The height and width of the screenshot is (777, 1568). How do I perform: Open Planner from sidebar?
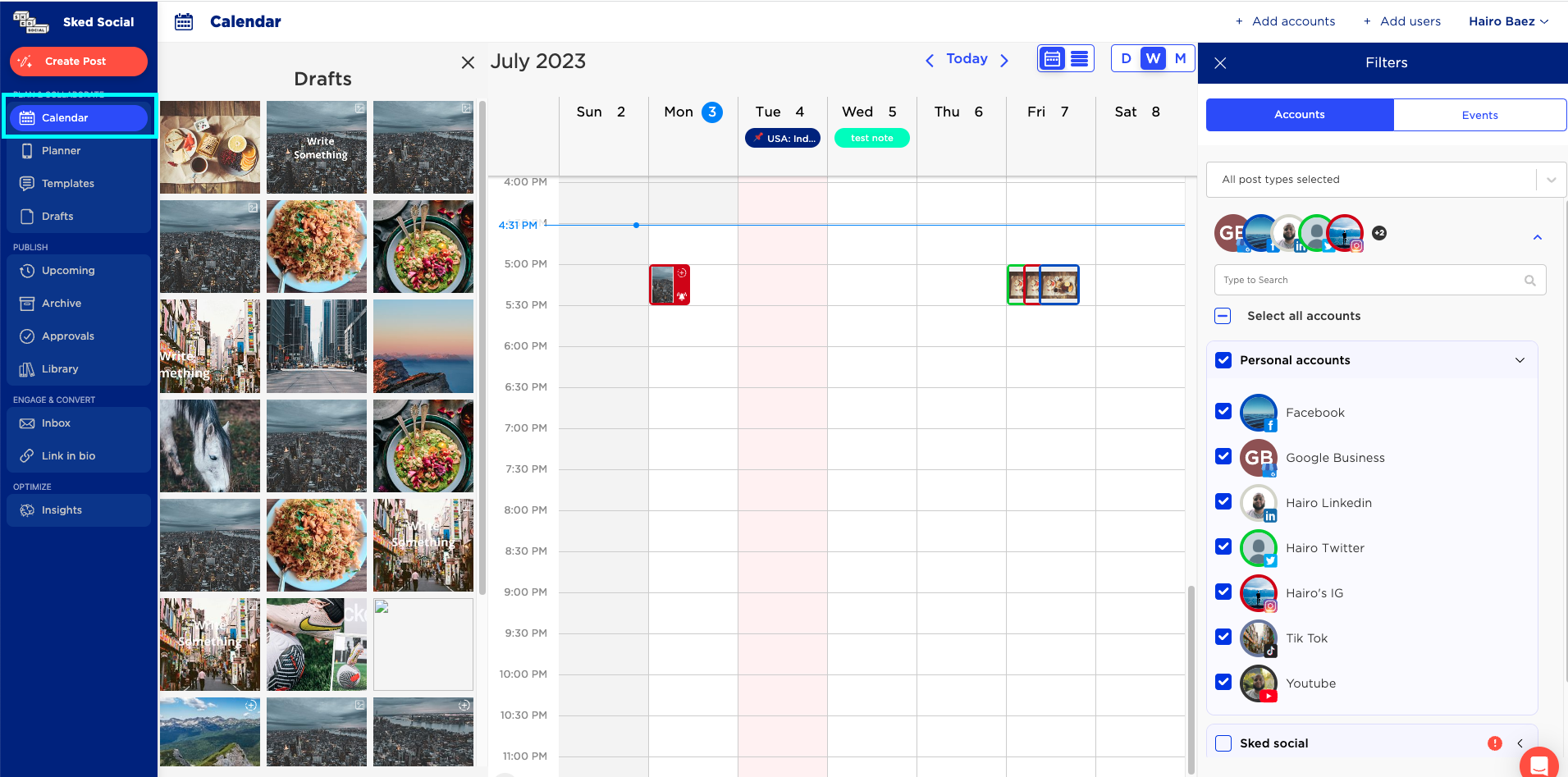79,151
